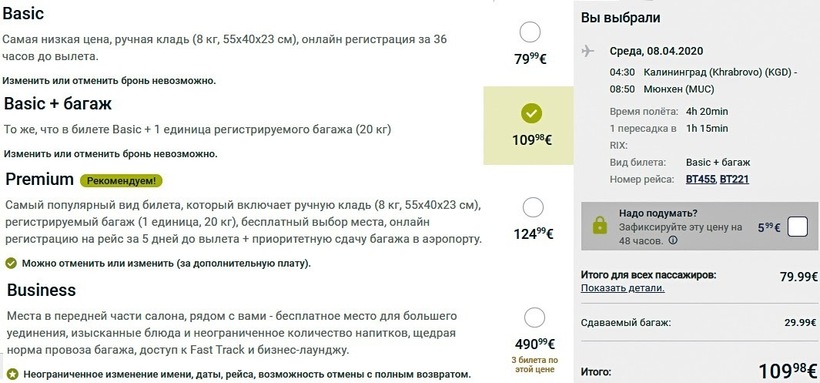This screenshot has height=383, width=820.
Task: Click the star icon by Неограниченное изменение
Action: pos(12,375)
